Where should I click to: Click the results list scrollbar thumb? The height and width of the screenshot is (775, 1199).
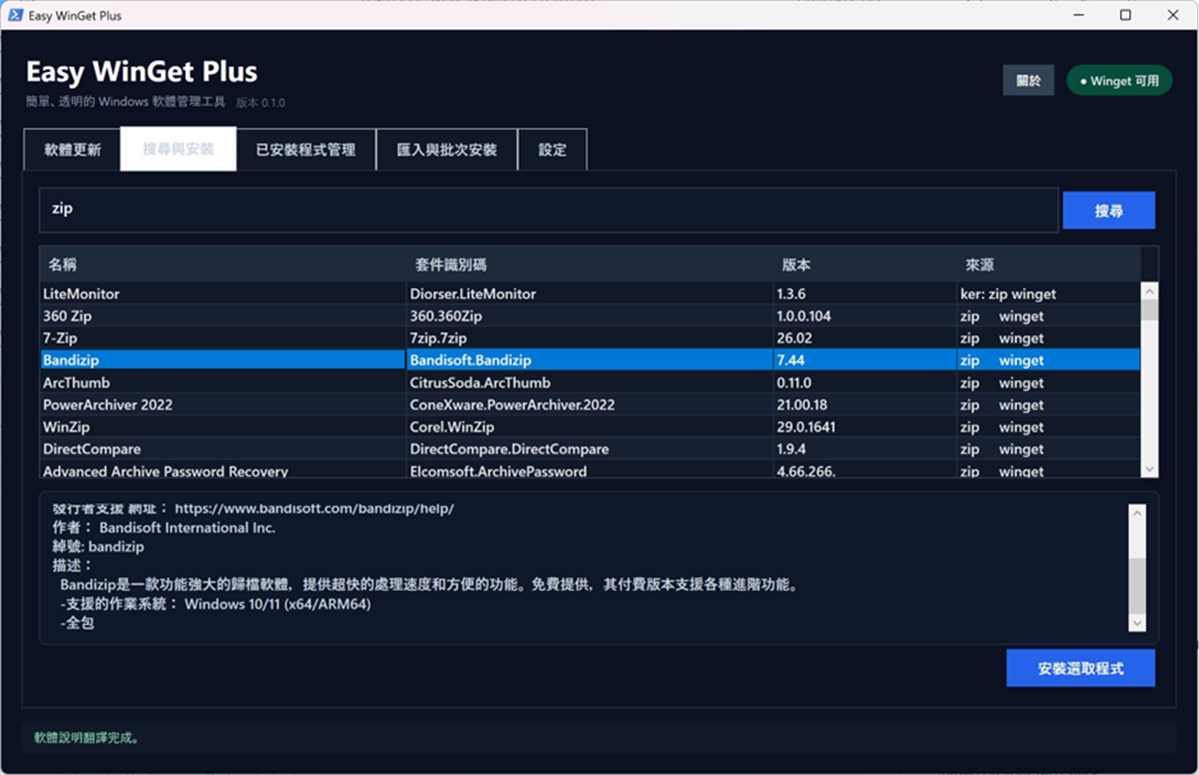tap(1149, 310)
